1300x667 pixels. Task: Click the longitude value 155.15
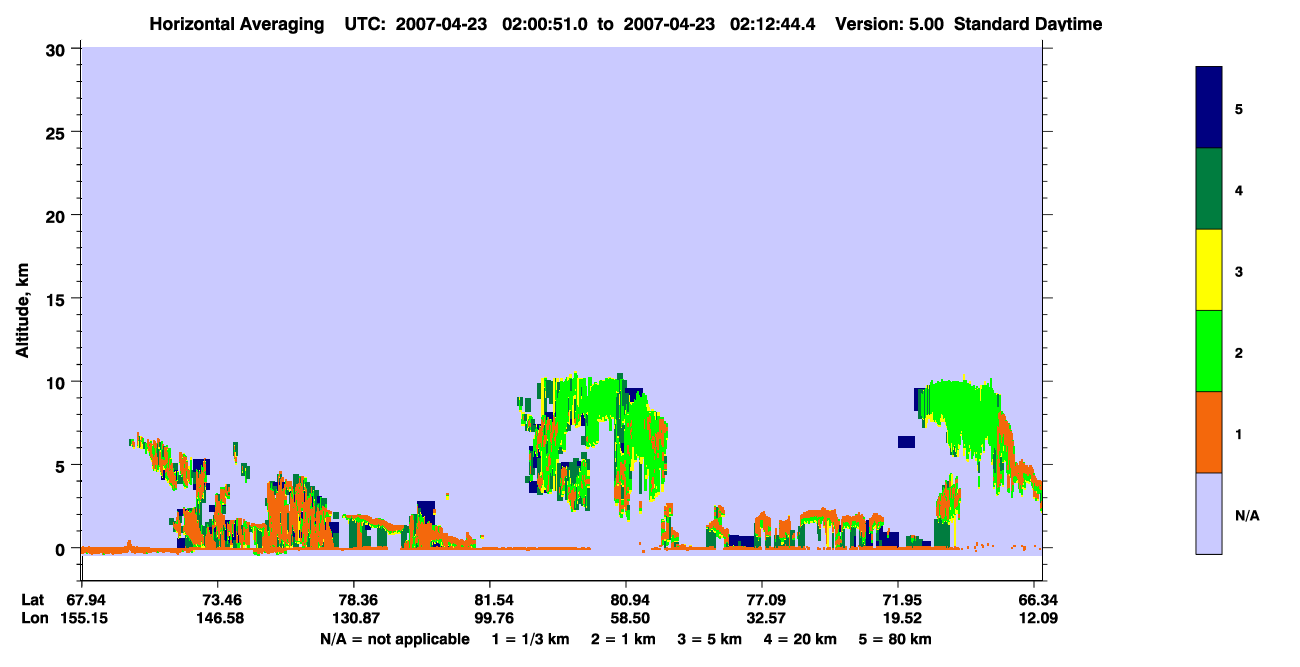(84, 619)
